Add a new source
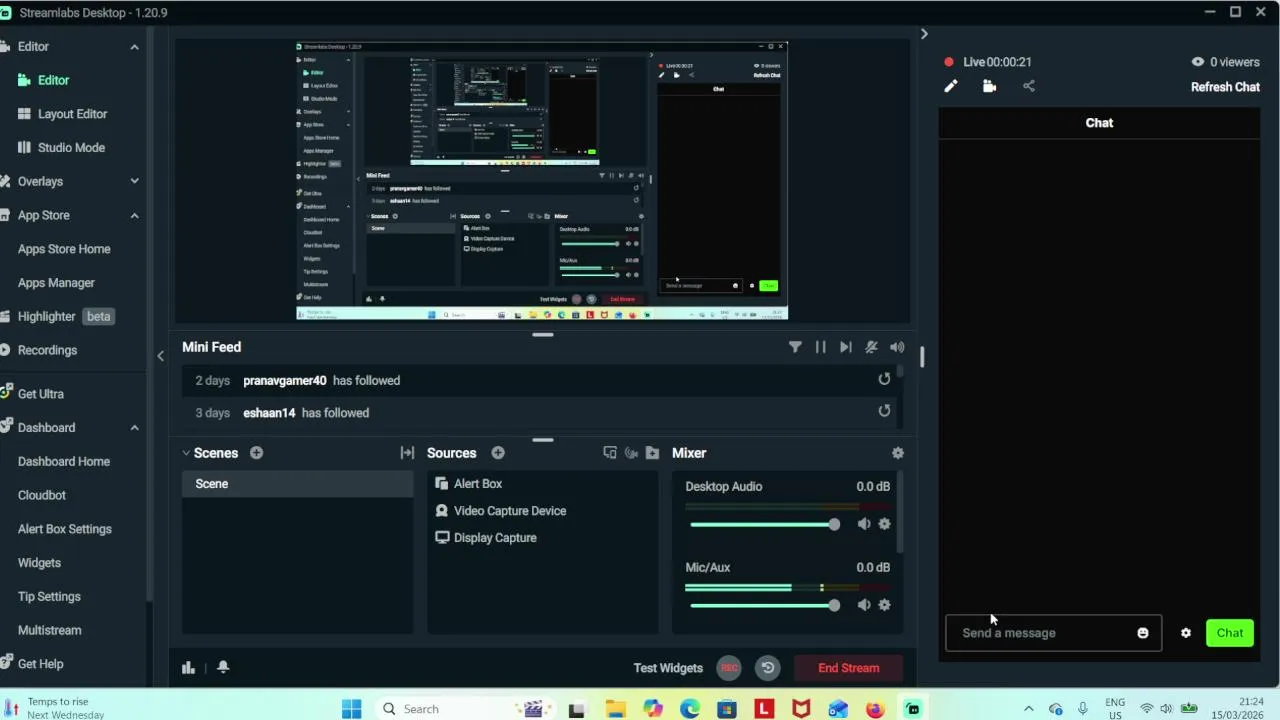 pos(498,453)
